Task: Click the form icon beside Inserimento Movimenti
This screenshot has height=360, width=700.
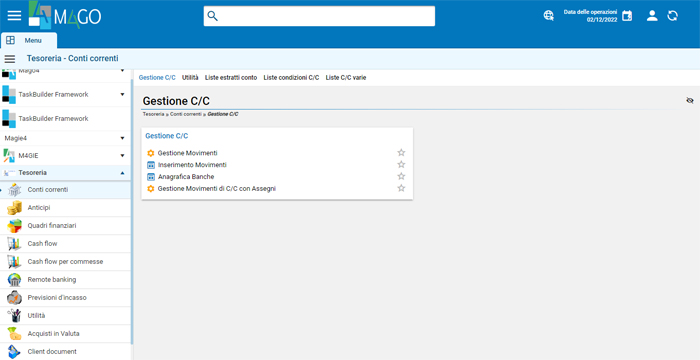Action: 150,165
